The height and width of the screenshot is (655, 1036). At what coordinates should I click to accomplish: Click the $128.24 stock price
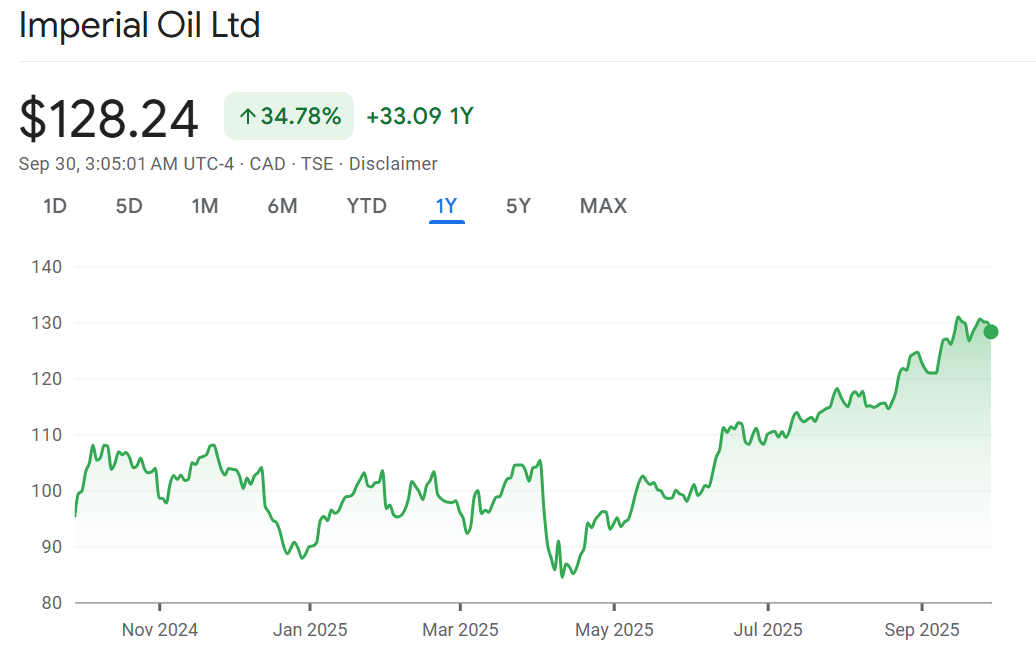click(x=109, y=118)
